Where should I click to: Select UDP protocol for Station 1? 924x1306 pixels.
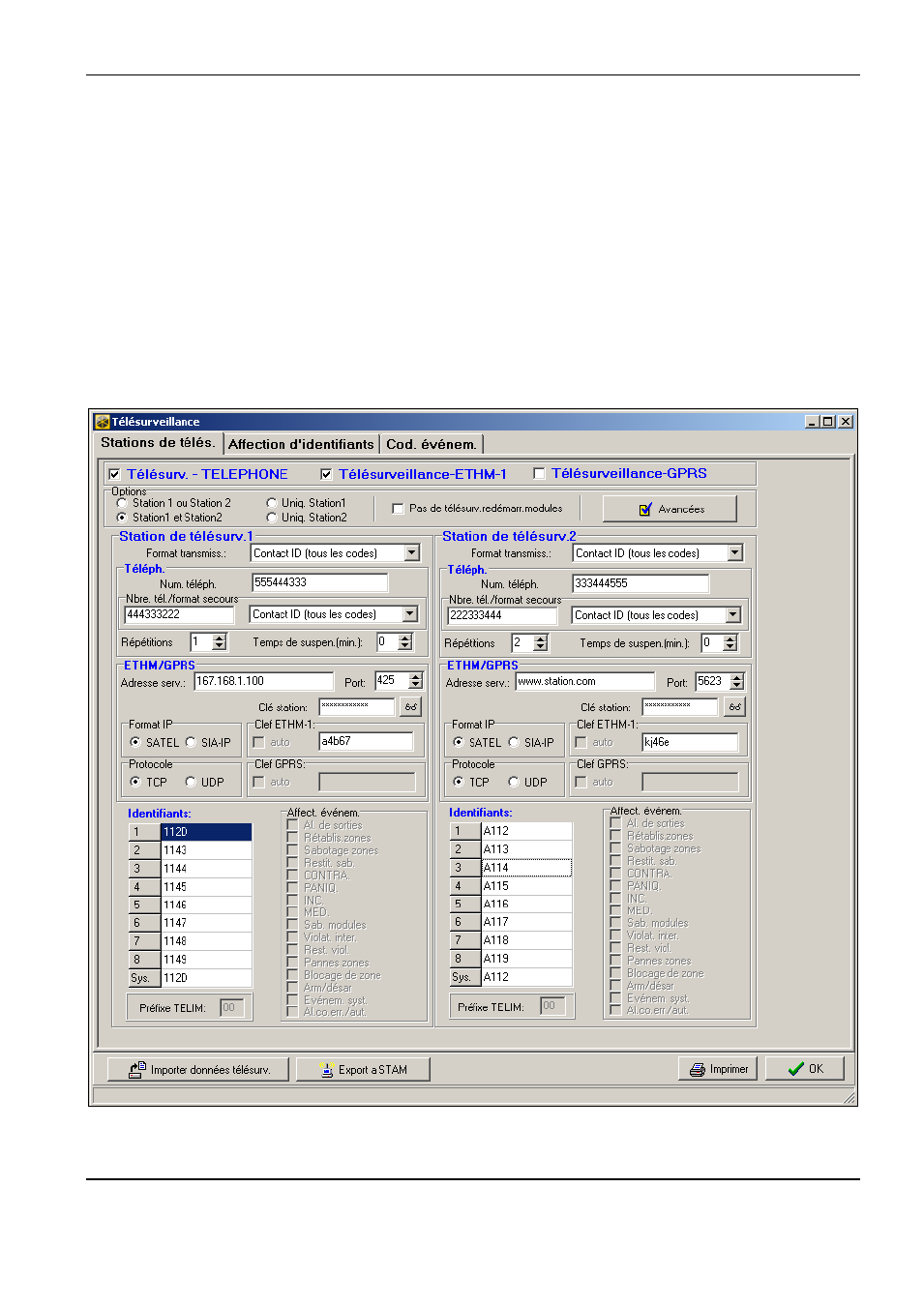pos(191,782)
